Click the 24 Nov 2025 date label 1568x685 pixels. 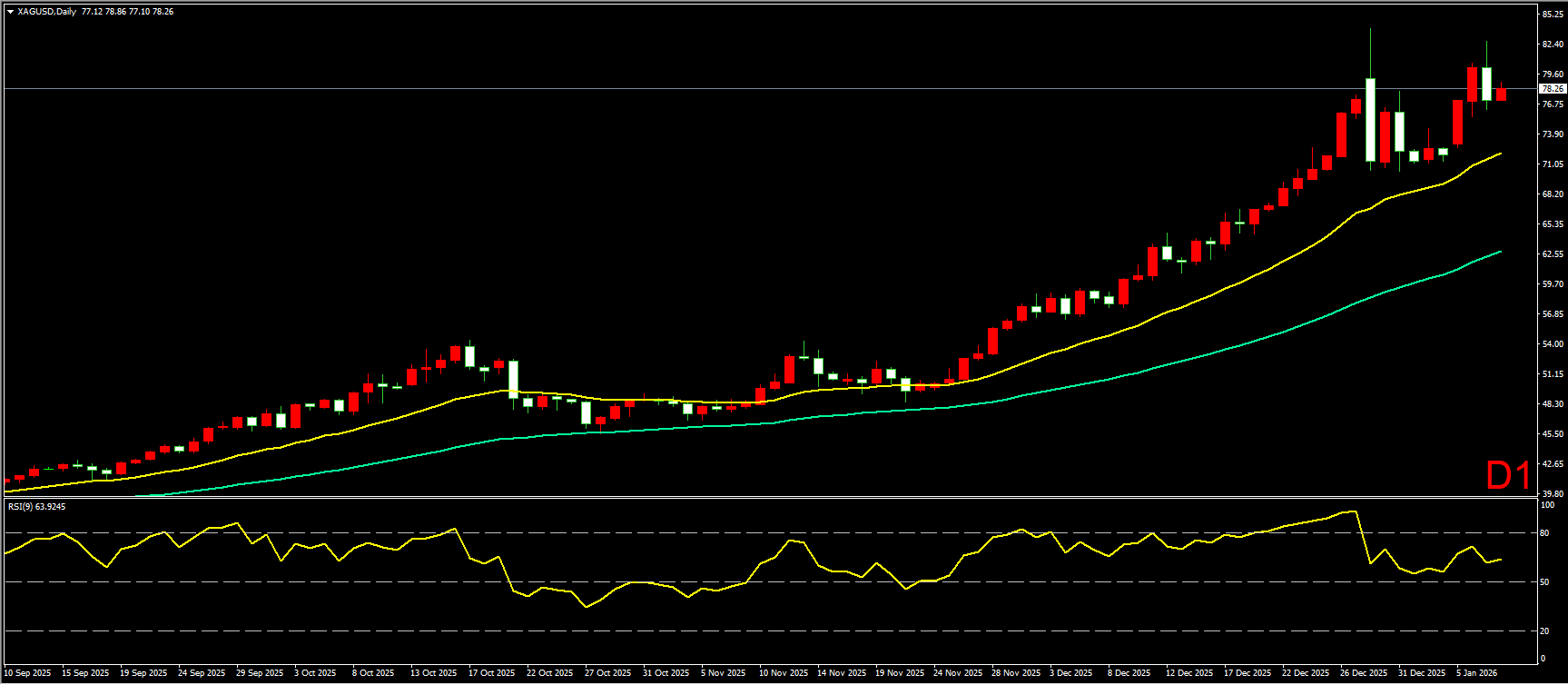click(957, 673)
